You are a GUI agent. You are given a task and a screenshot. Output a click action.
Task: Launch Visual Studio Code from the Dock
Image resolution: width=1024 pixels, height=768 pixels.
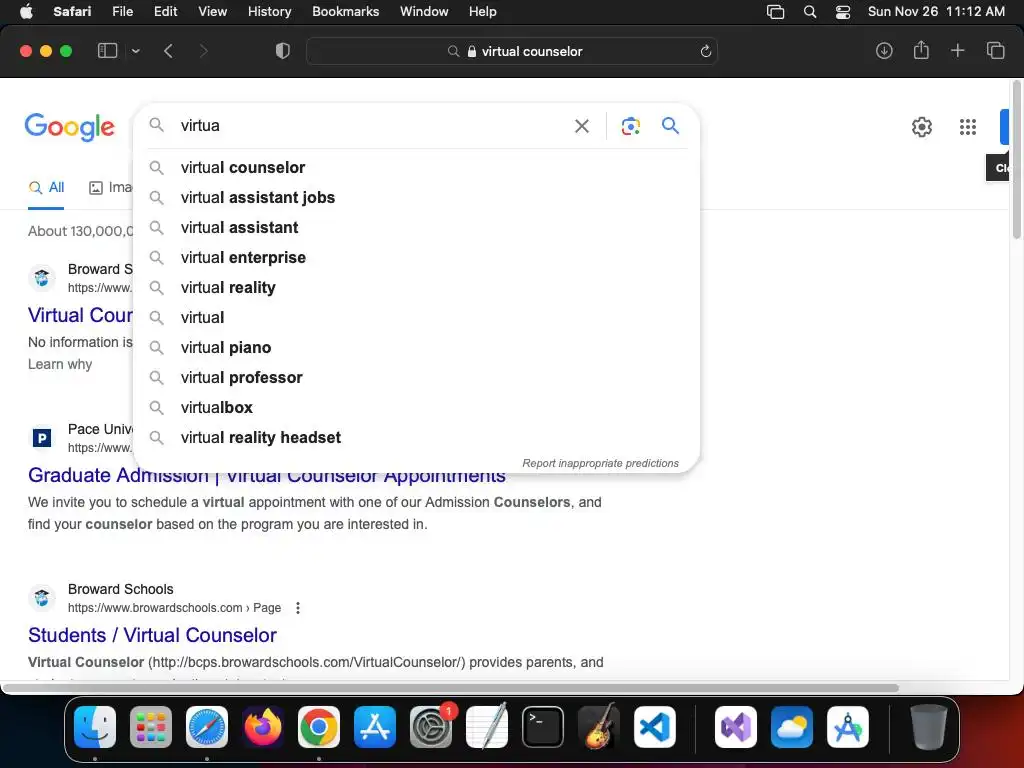(x=654, y=727)
